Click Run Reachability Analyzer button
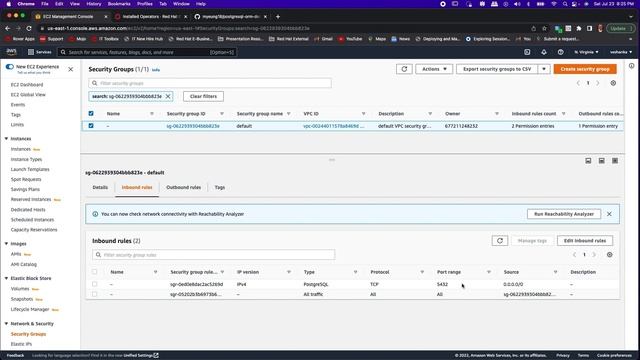The width and height of the screenshot is (640, 360). click(564, 214)
